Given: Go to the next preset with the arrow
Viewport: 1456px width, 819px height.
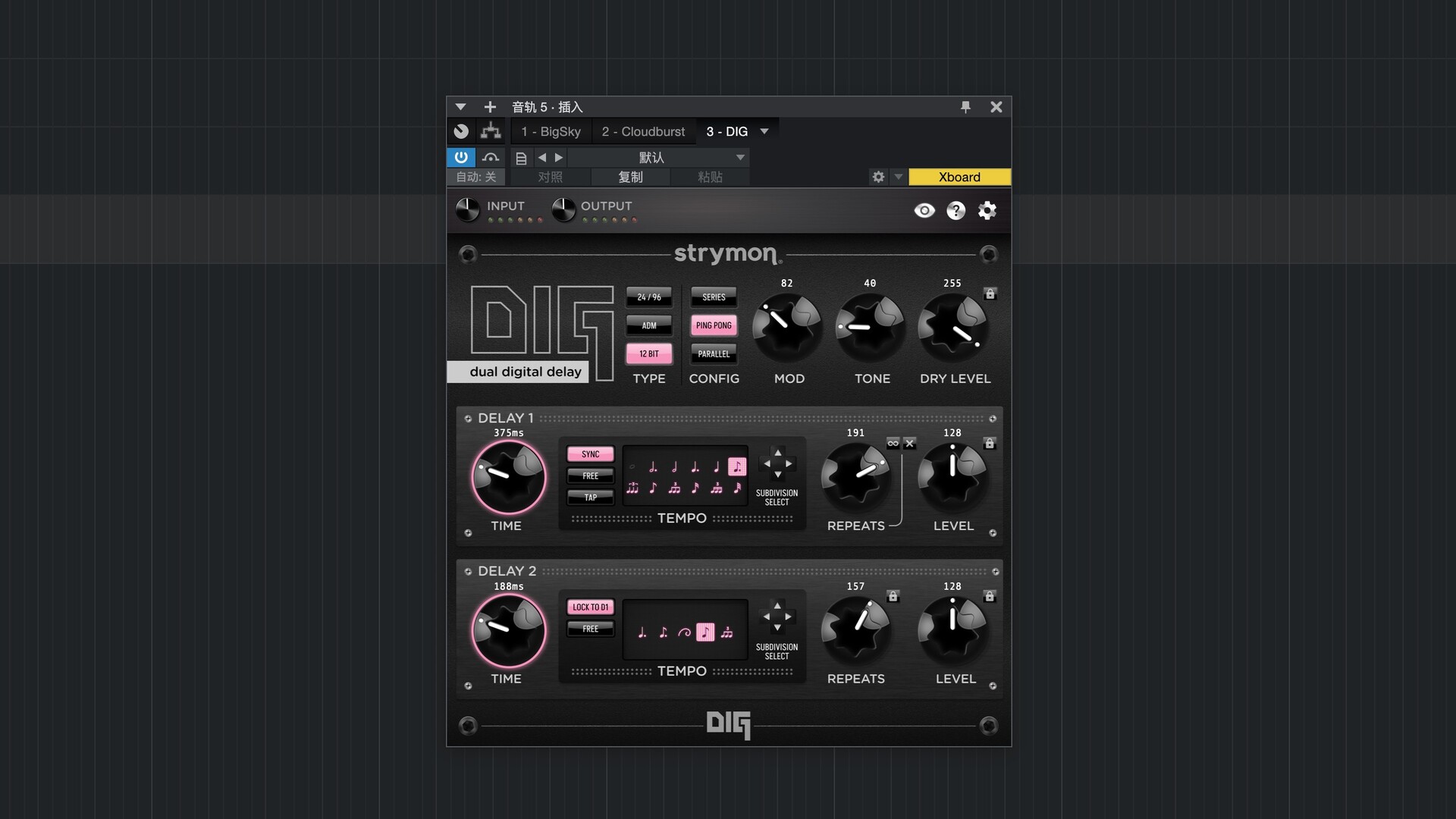Looking at the screenshot, I should pos(559,158).
